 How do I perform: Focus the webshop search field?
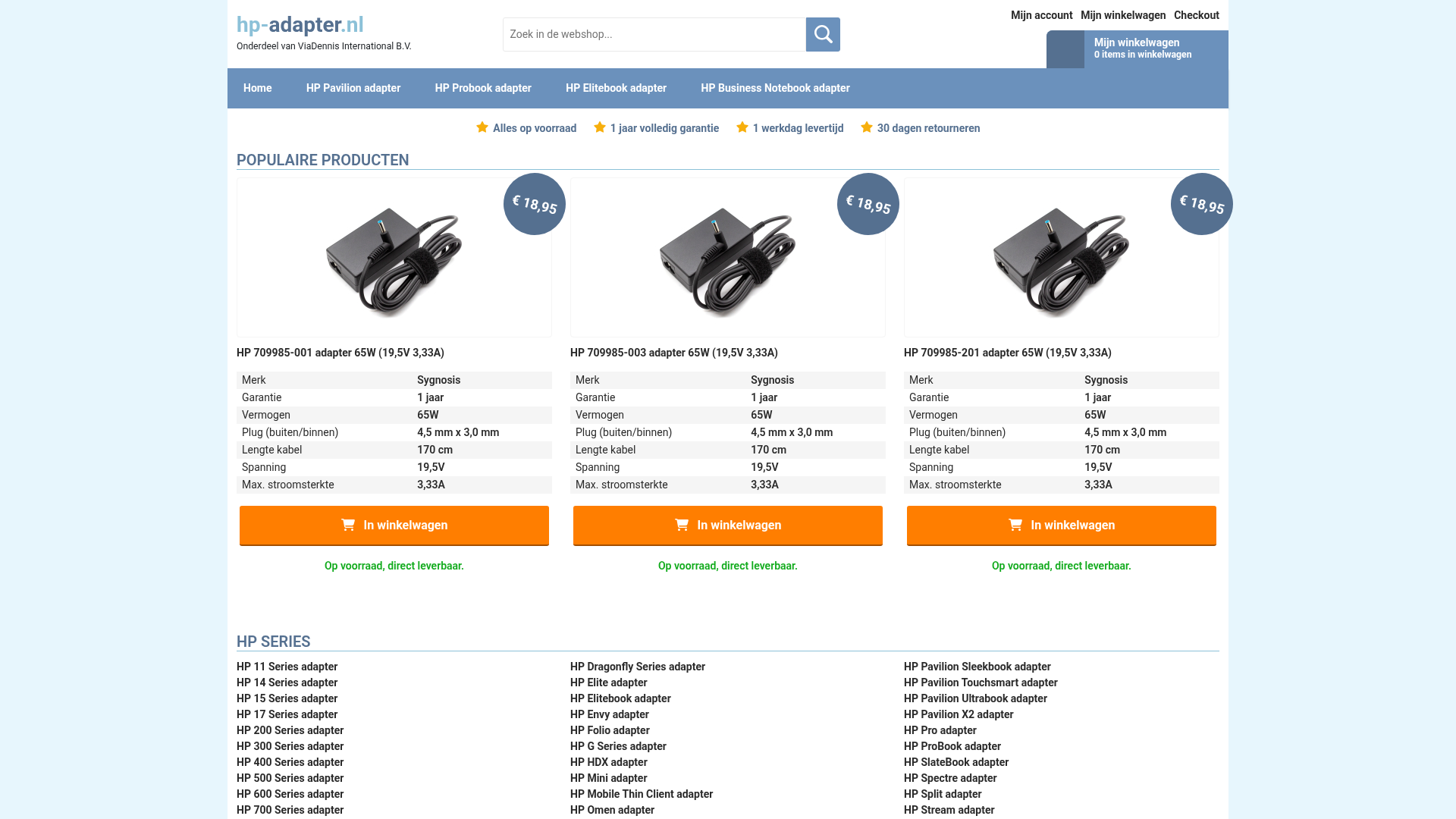pos(654,34)
